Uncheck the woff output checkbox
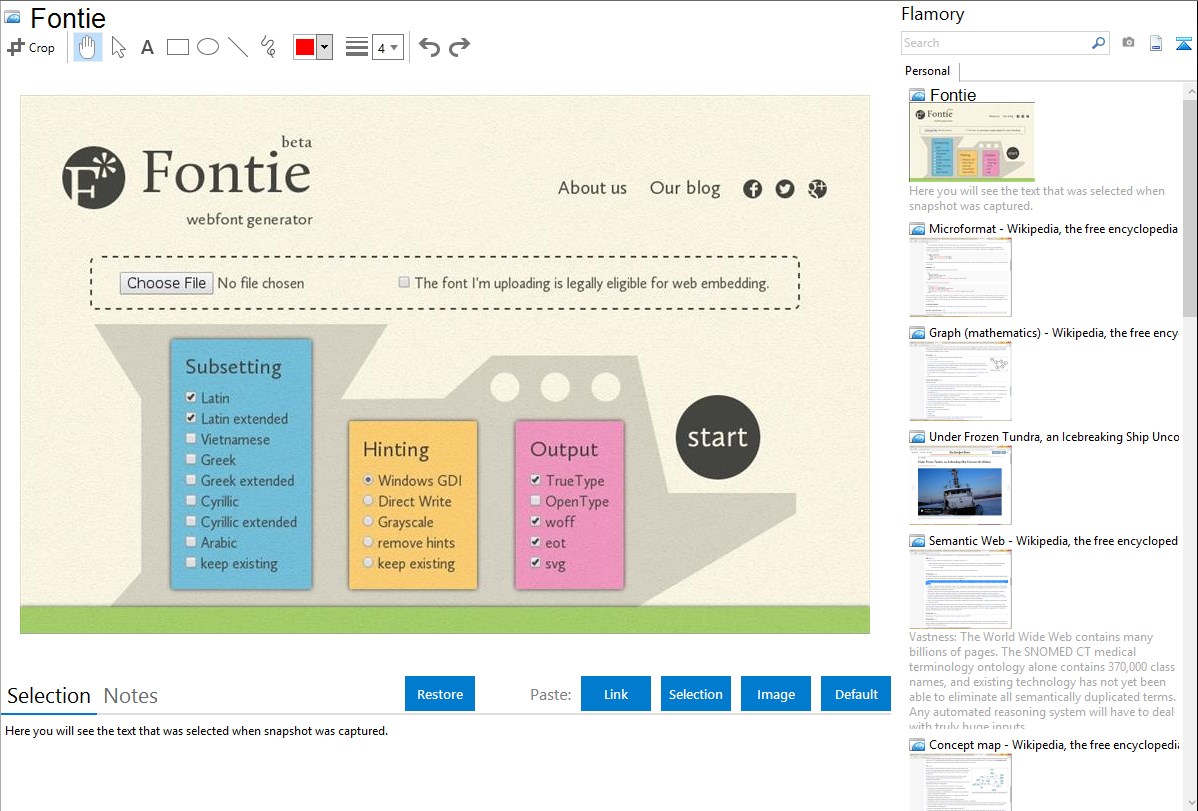The image size is (1198, 811). (x=536, y=521)
